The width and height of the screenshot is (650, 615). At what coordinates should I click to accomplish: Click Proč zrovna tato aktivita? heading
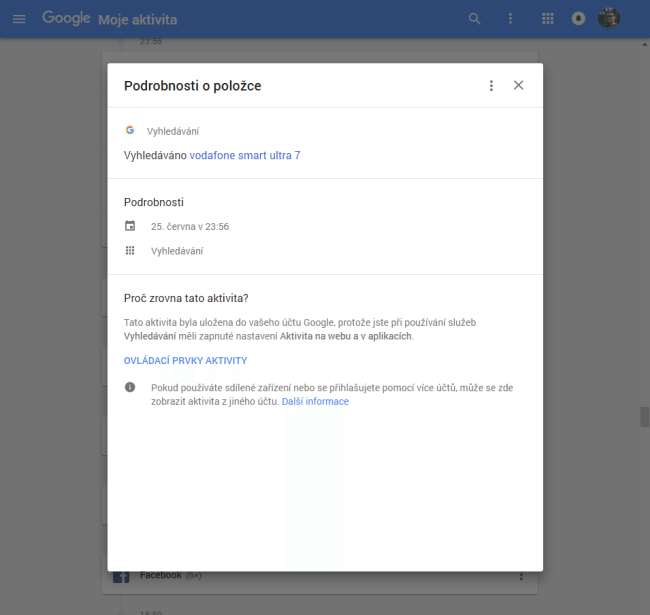tap(186, 298)
